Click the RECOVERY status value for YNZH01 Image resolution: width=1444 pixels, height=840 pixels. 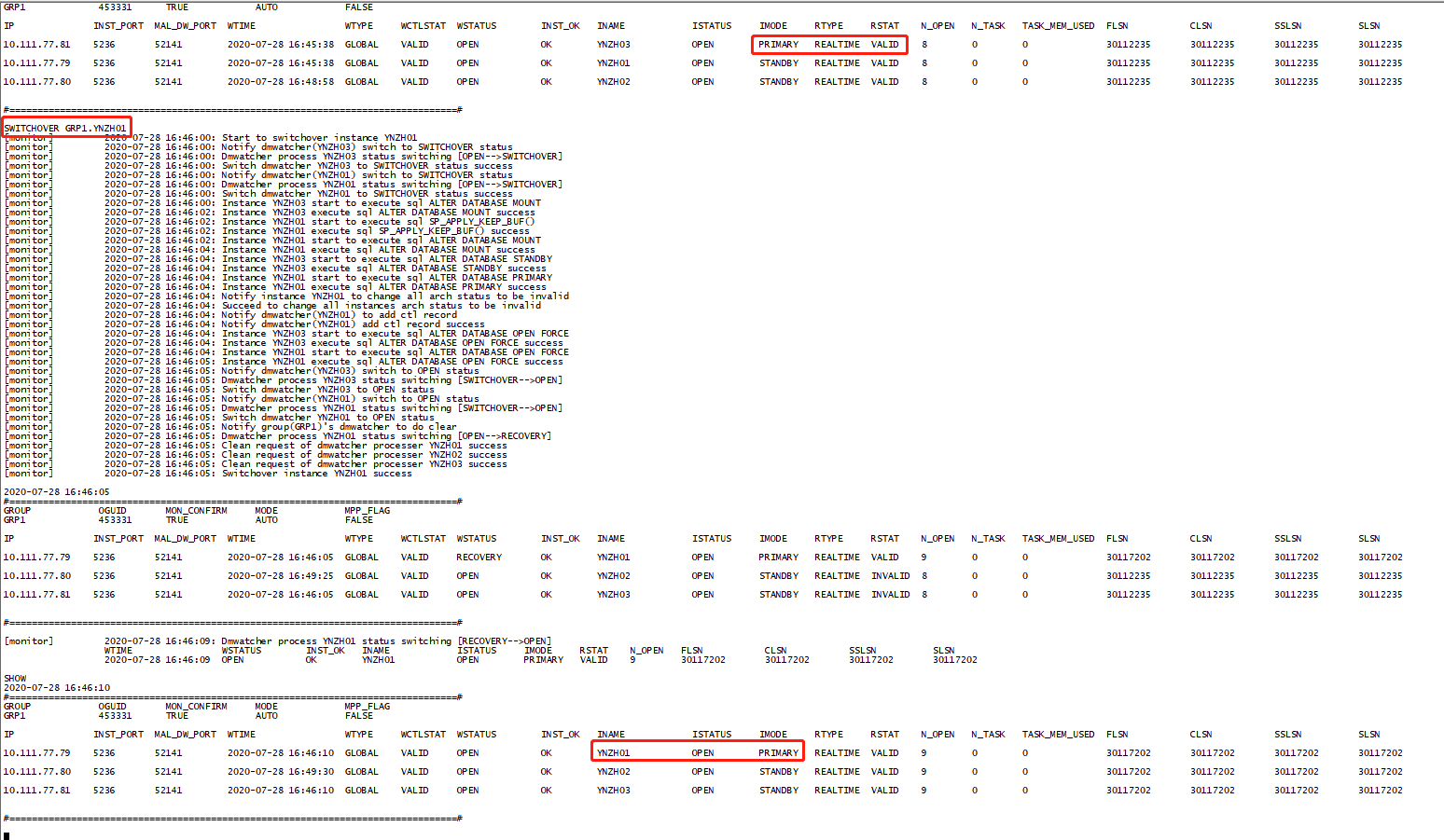(x=479, y=558)
